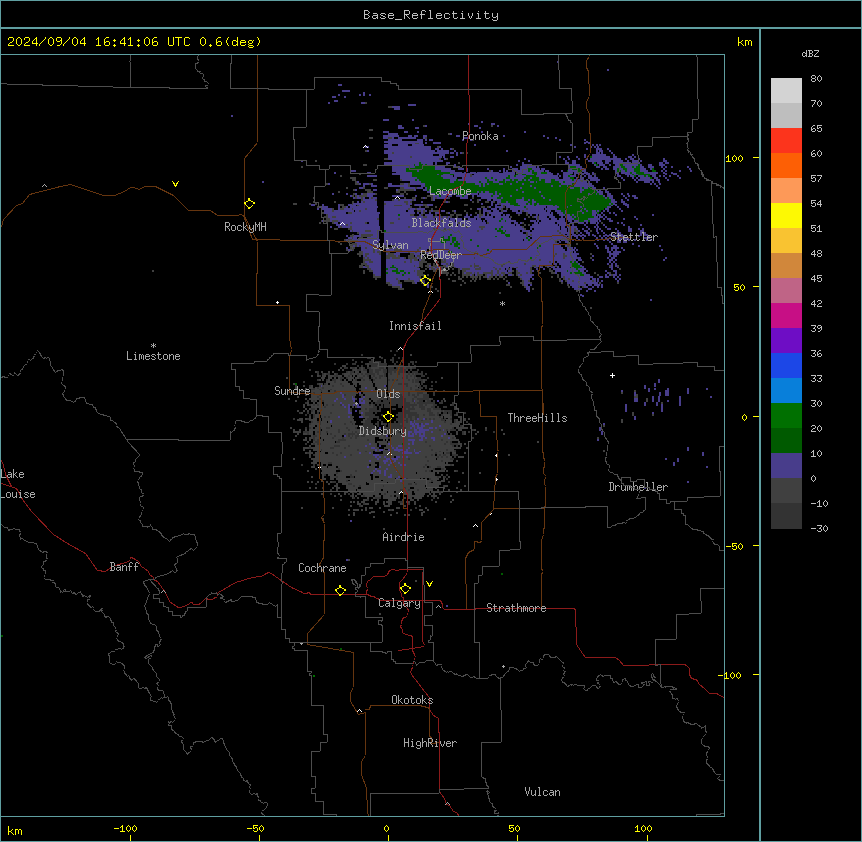This screenshot has width=862, height=842.
Task: Click the Ponoka city label
Action: pyautogui.click(x=480, y=136)
